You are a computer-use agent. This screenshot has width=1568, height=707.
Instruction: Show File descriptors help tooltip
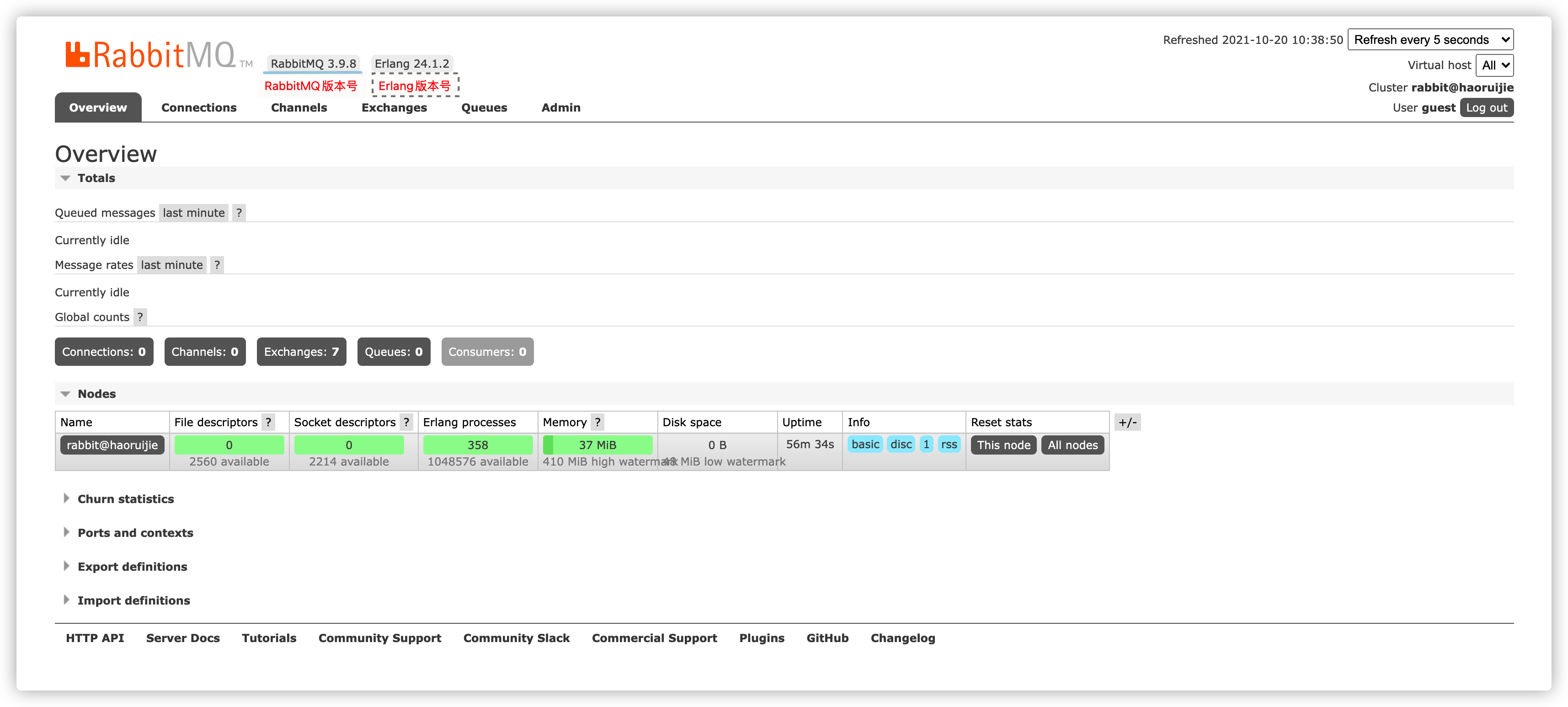click(x=268, y=422)
